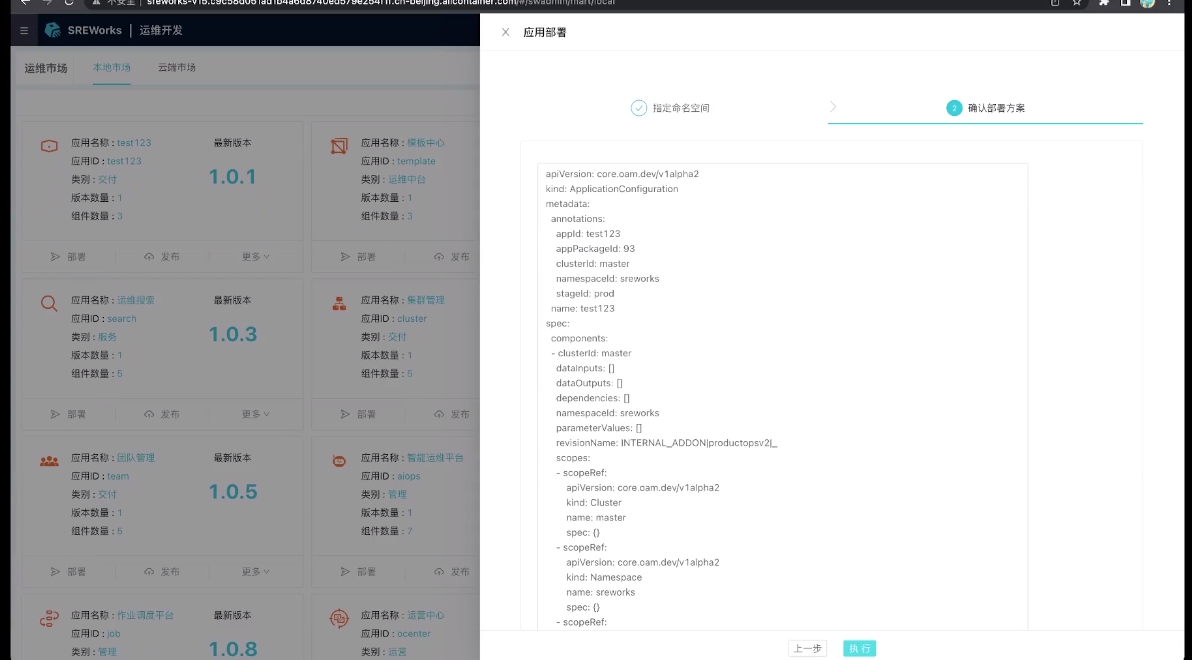Click inside the YAML deployment config editor

782,400
